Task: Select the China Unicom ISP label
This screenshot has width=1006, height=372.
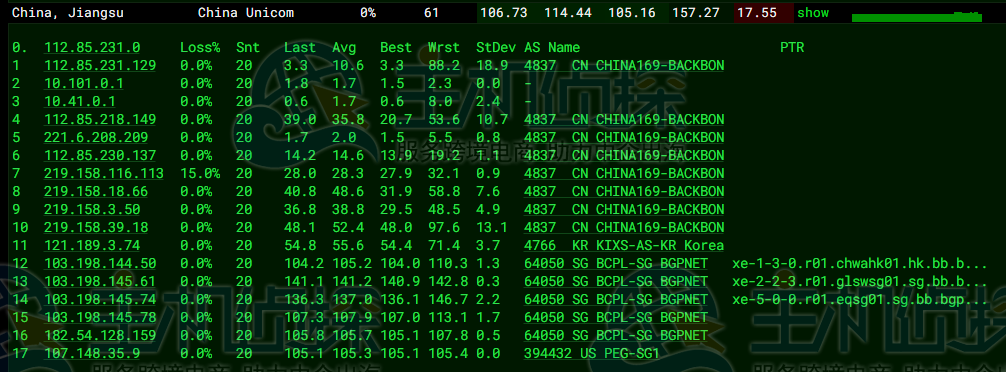Action: click(246, 13)
